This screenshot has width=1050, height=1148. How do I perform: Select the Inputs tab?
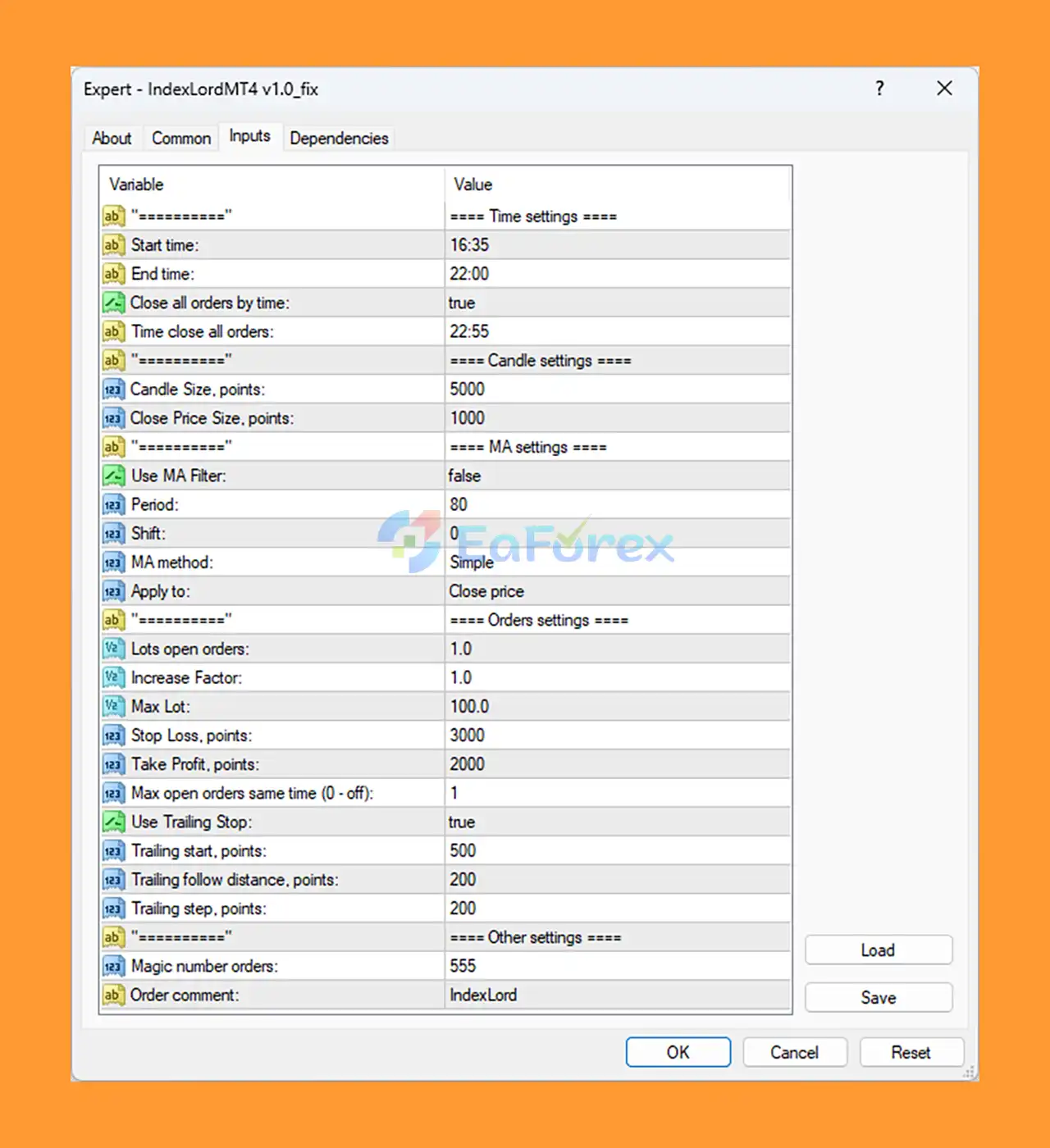[x=249, y=136]
